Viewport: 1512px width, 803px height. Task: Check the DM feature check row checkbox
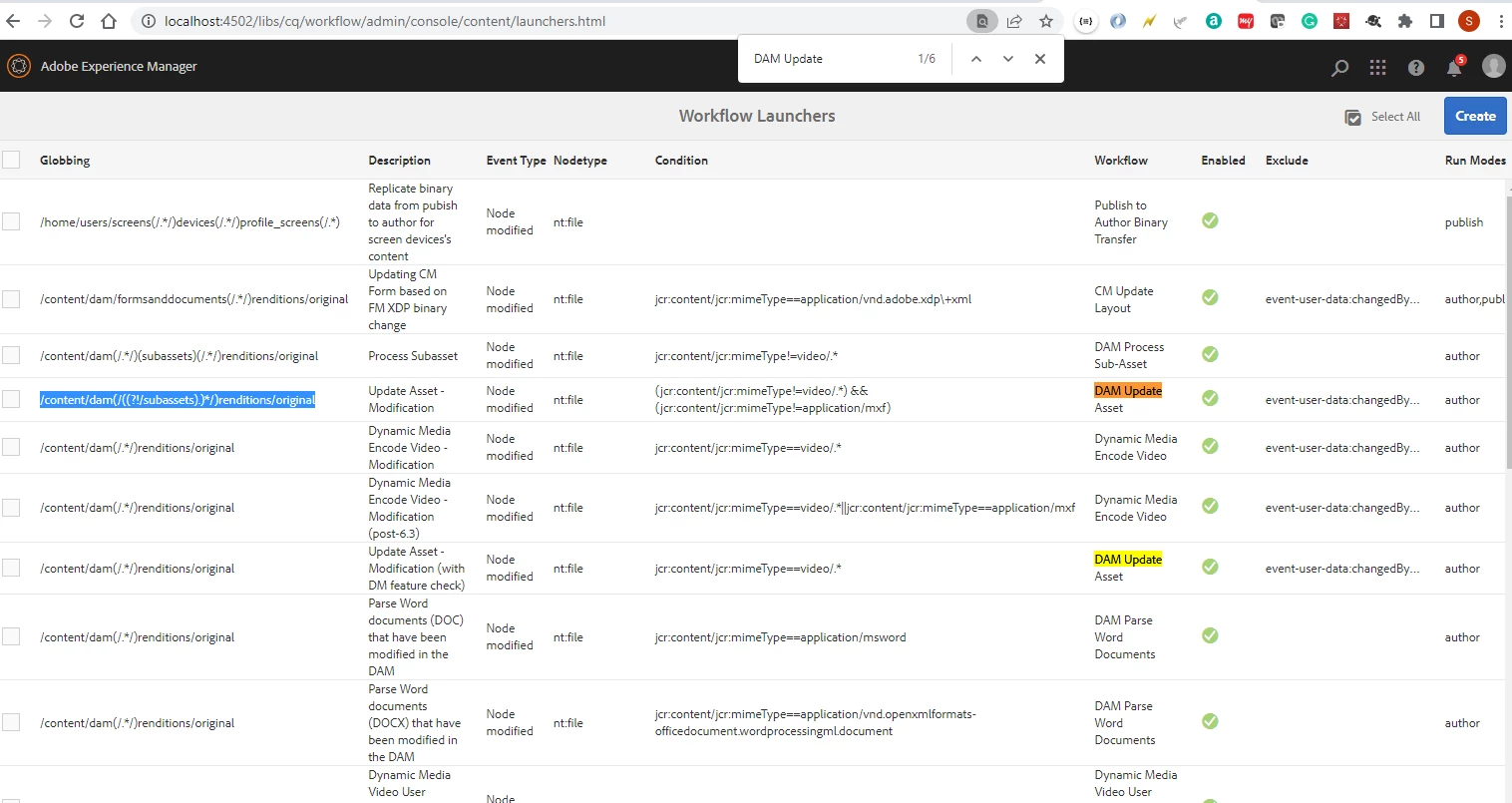[x=11, y=568]
